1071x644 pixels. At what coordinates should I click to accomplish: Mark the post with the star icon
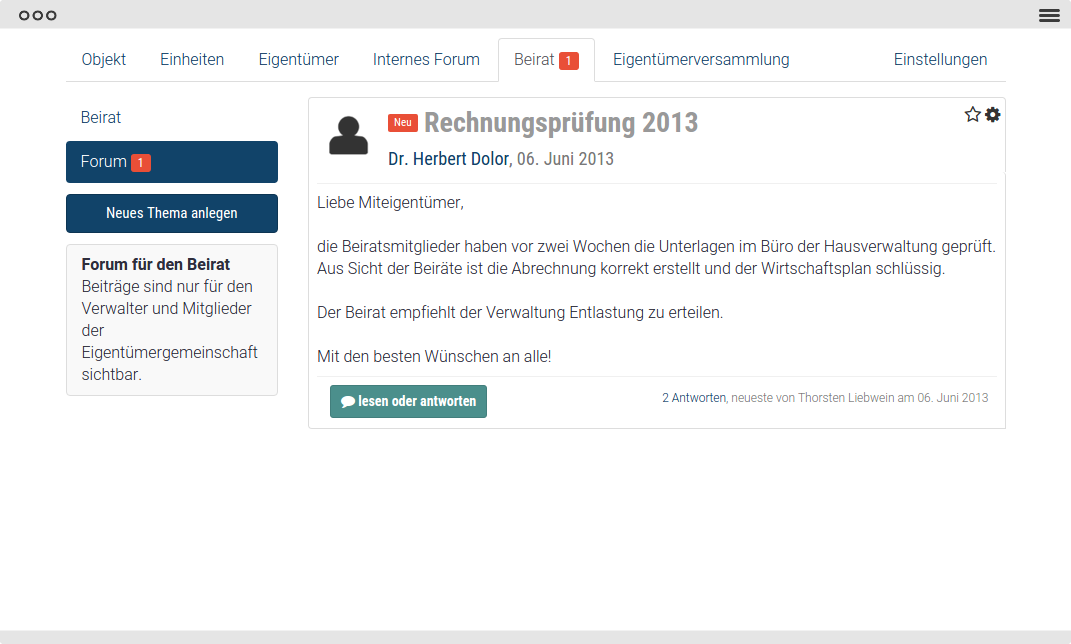972,115
